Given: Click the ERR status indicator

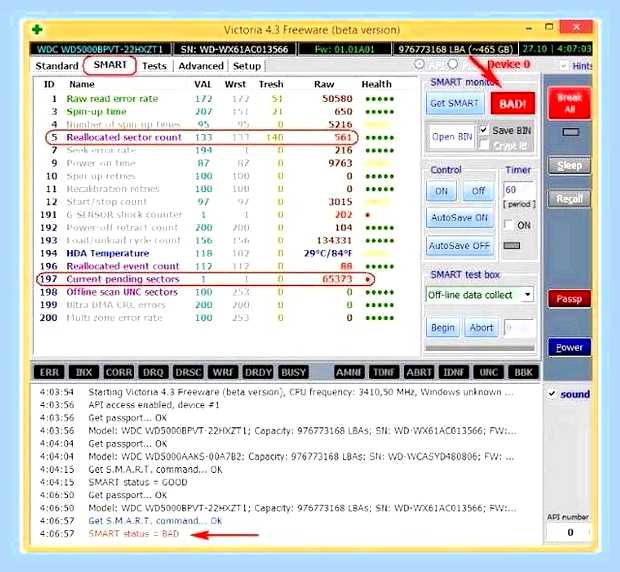Looking at the screenshot, I should (49, 372).
